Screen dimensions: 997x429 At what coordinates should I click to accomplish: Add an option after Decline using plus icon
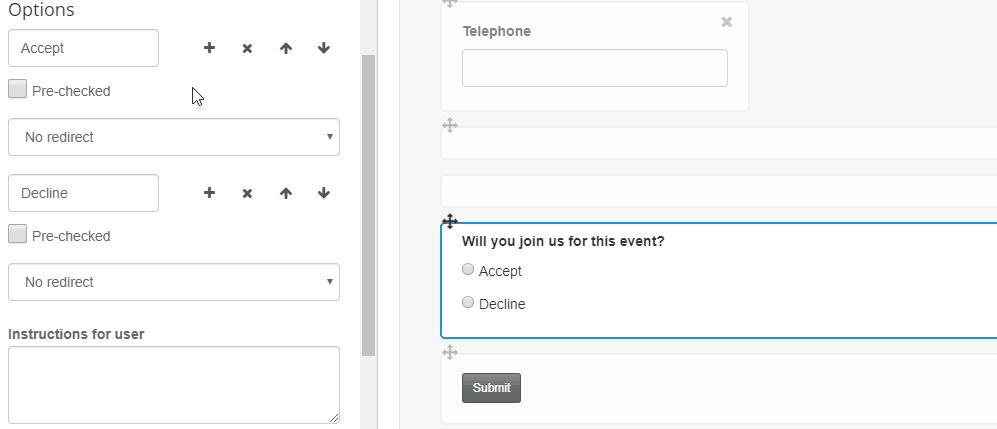[x=209, y=193]
